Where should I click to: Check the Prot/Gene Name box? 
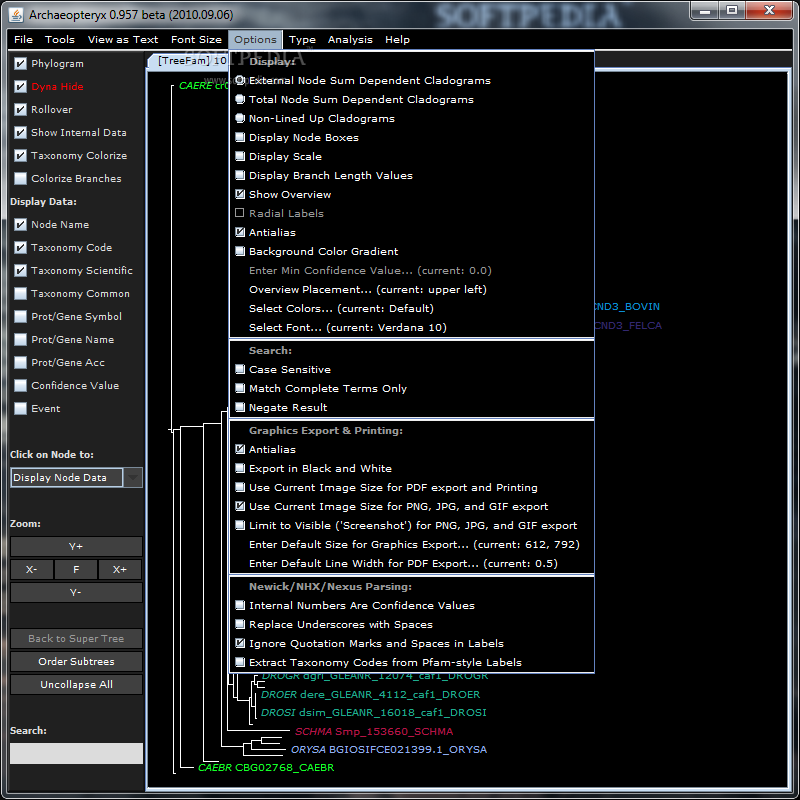click(x=20, y=339)
